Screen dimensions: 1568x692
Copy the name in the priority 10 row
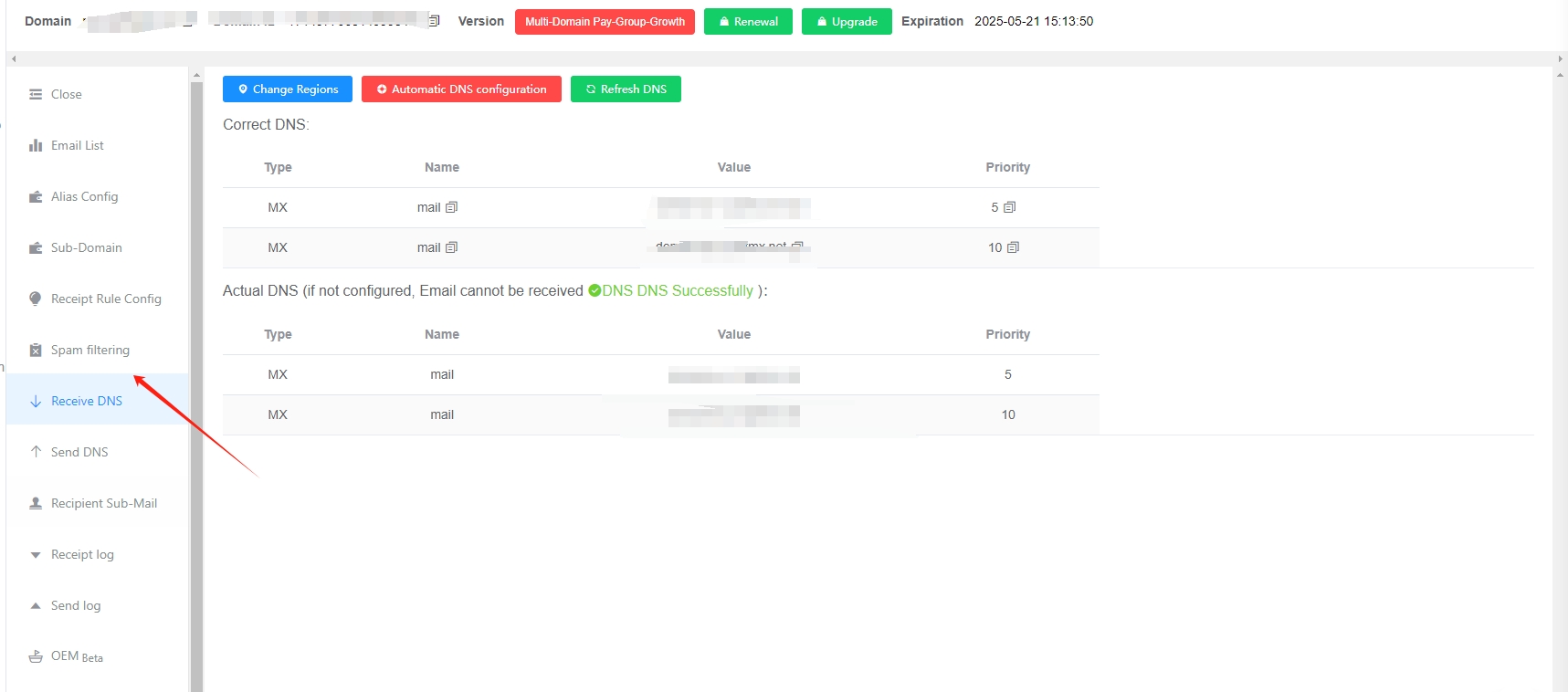pos(451,247)
